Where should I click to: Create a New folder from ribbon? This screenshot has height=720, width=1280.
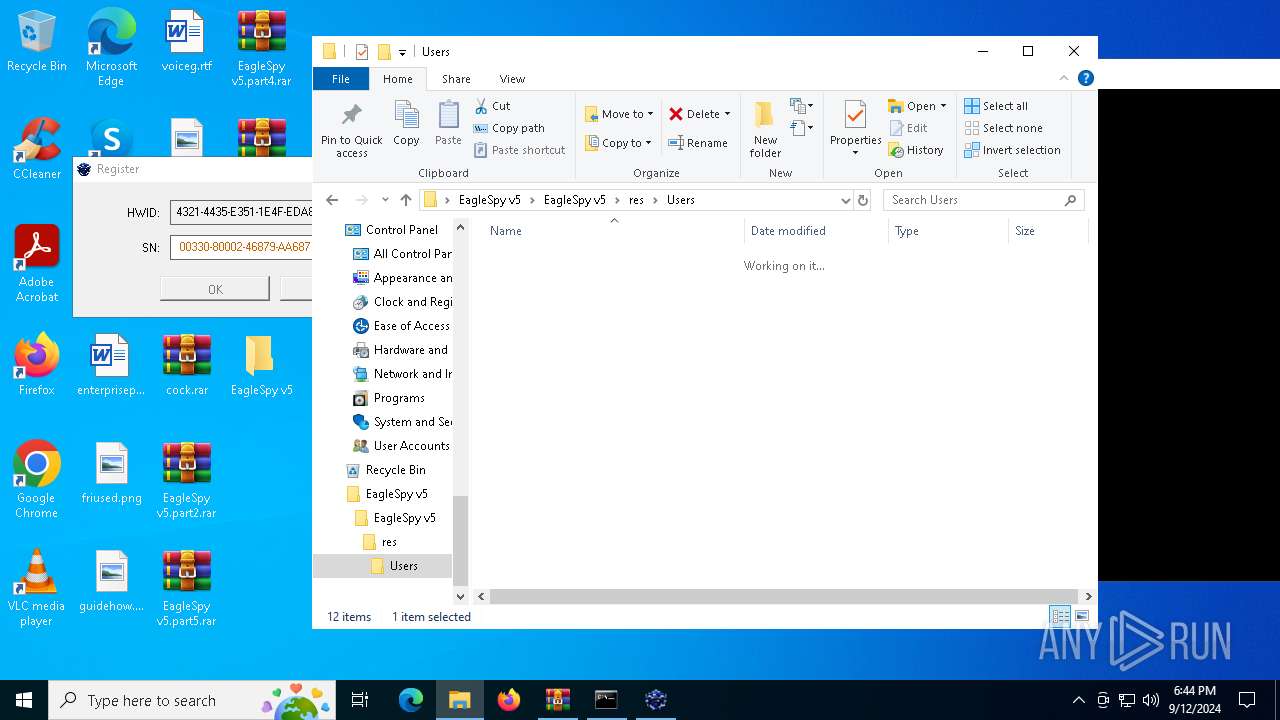tap(765, 130)
